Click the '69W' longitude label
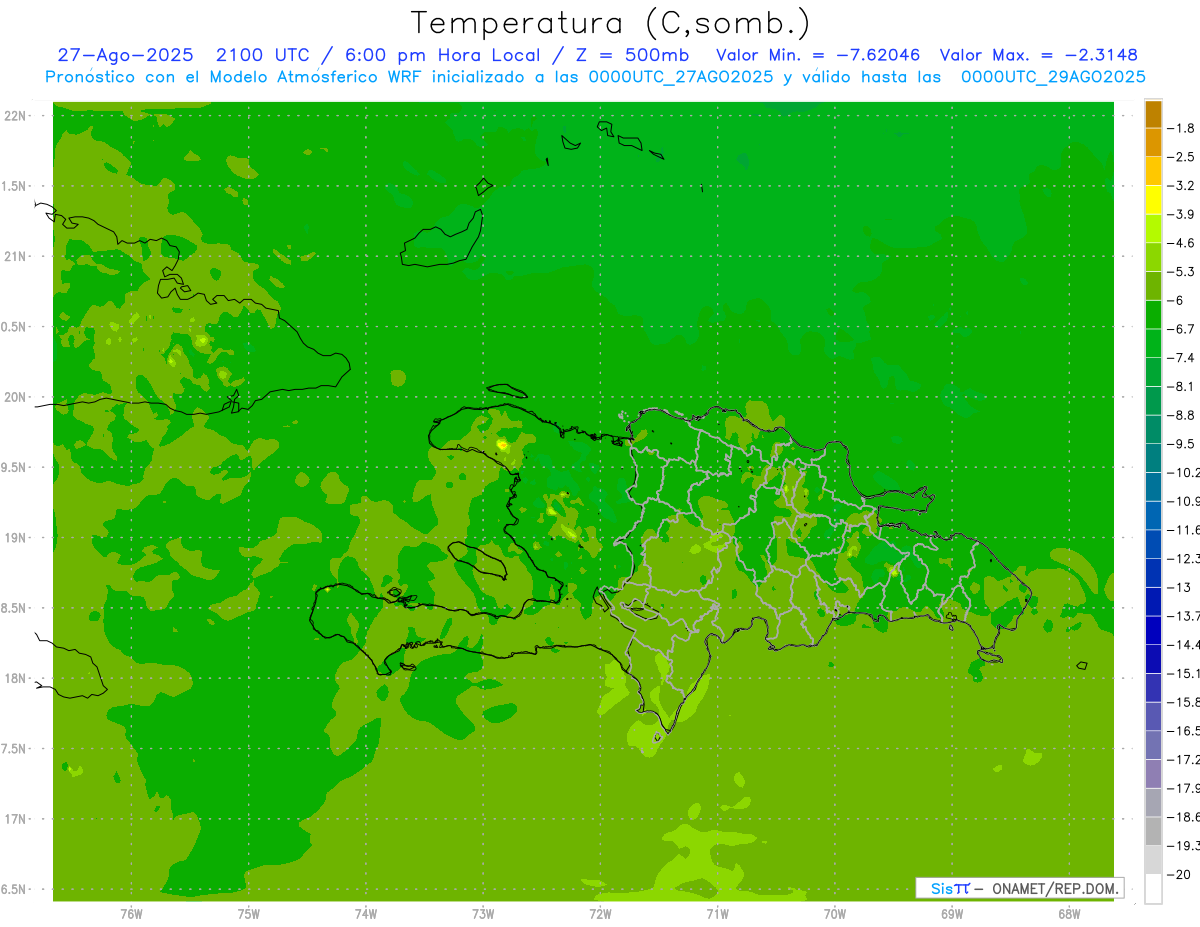 [x=952, y=914]
